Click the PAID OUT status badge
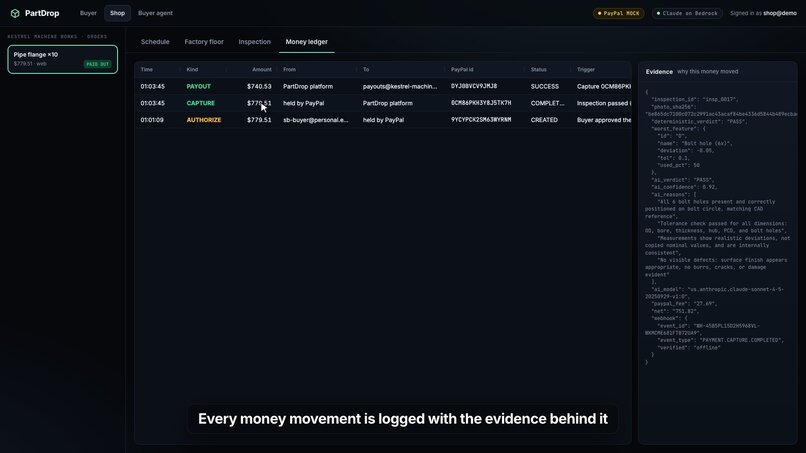The height and width of the screenshot is (453, 806). point(97,64)
